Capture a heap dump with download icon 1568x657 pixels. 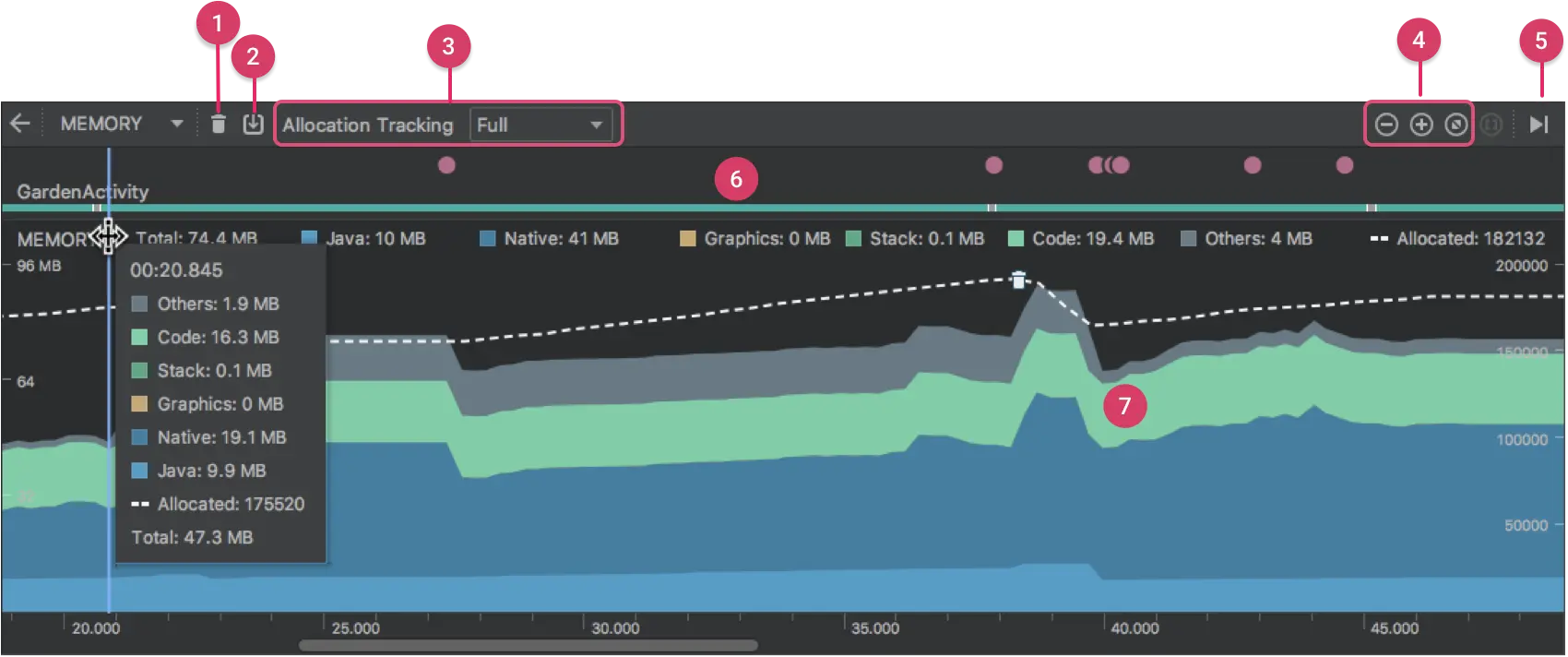click(x=253, y=124)
